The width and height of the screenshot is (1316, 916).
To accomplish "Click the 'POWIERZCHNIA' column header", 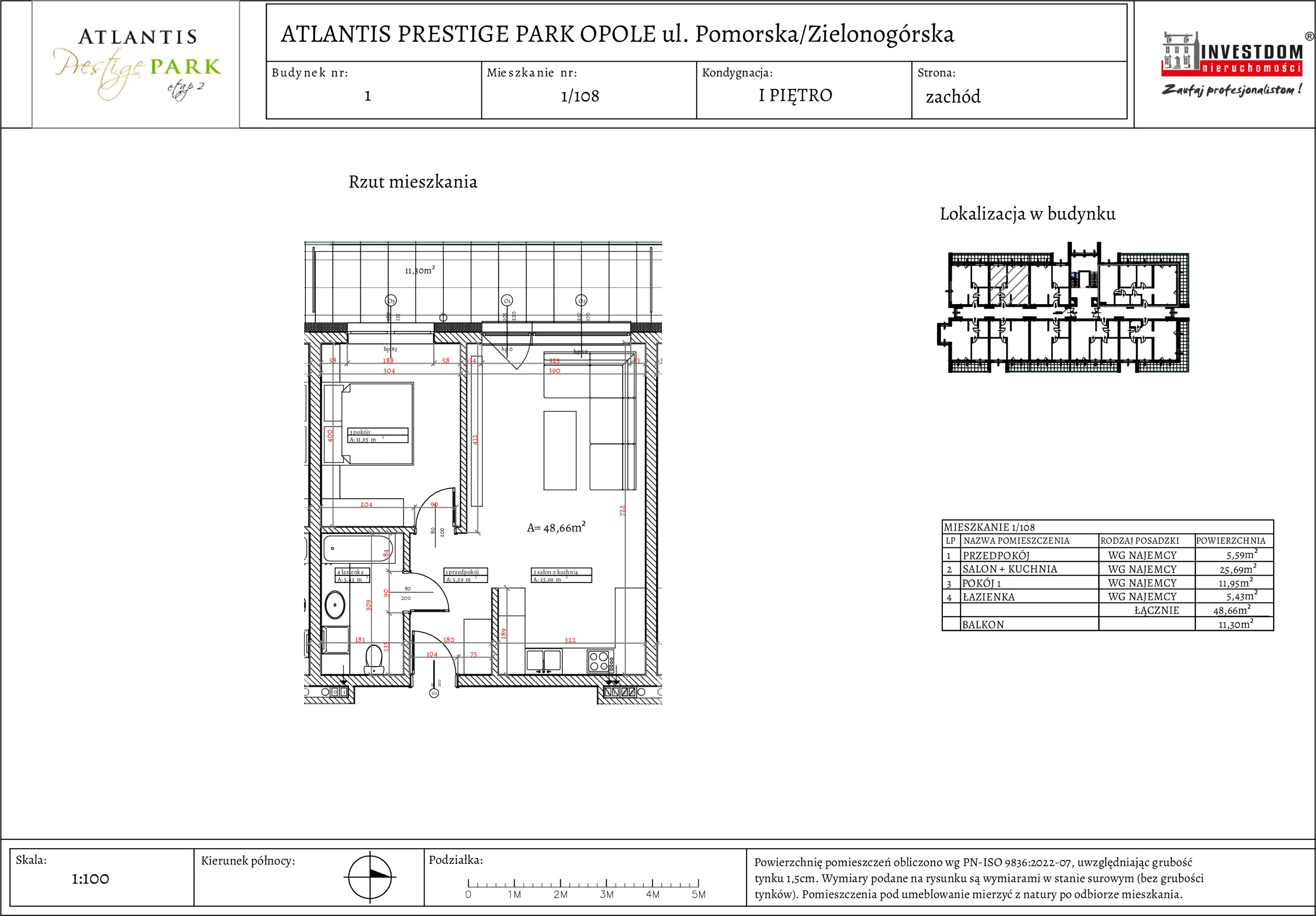I will 1230,540.
